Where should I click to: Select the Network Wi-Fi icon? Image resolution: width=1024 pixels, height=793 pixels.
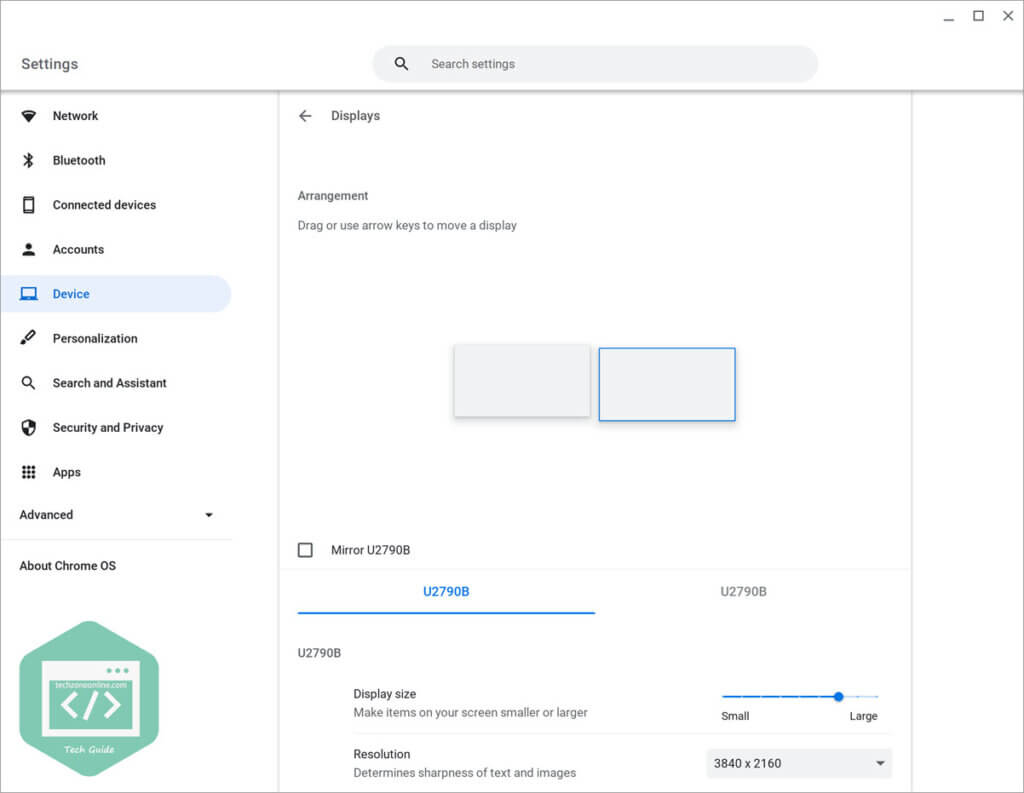tap(29, 115)
